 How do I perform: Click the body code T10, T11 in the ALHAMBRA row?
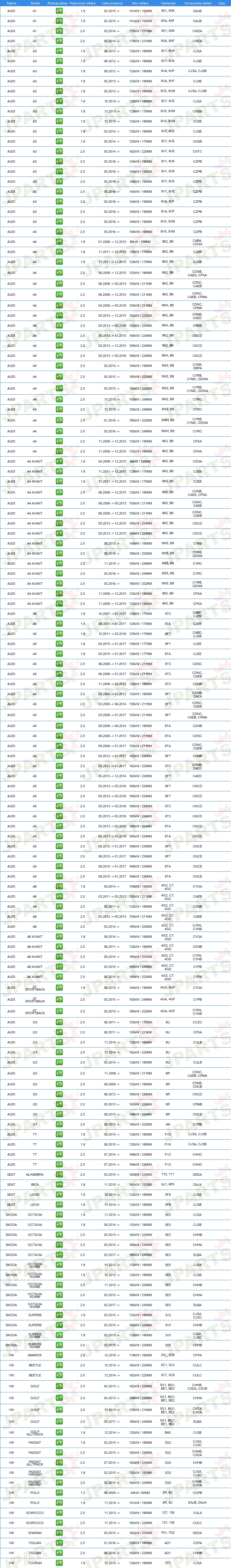coord(168,1175)
